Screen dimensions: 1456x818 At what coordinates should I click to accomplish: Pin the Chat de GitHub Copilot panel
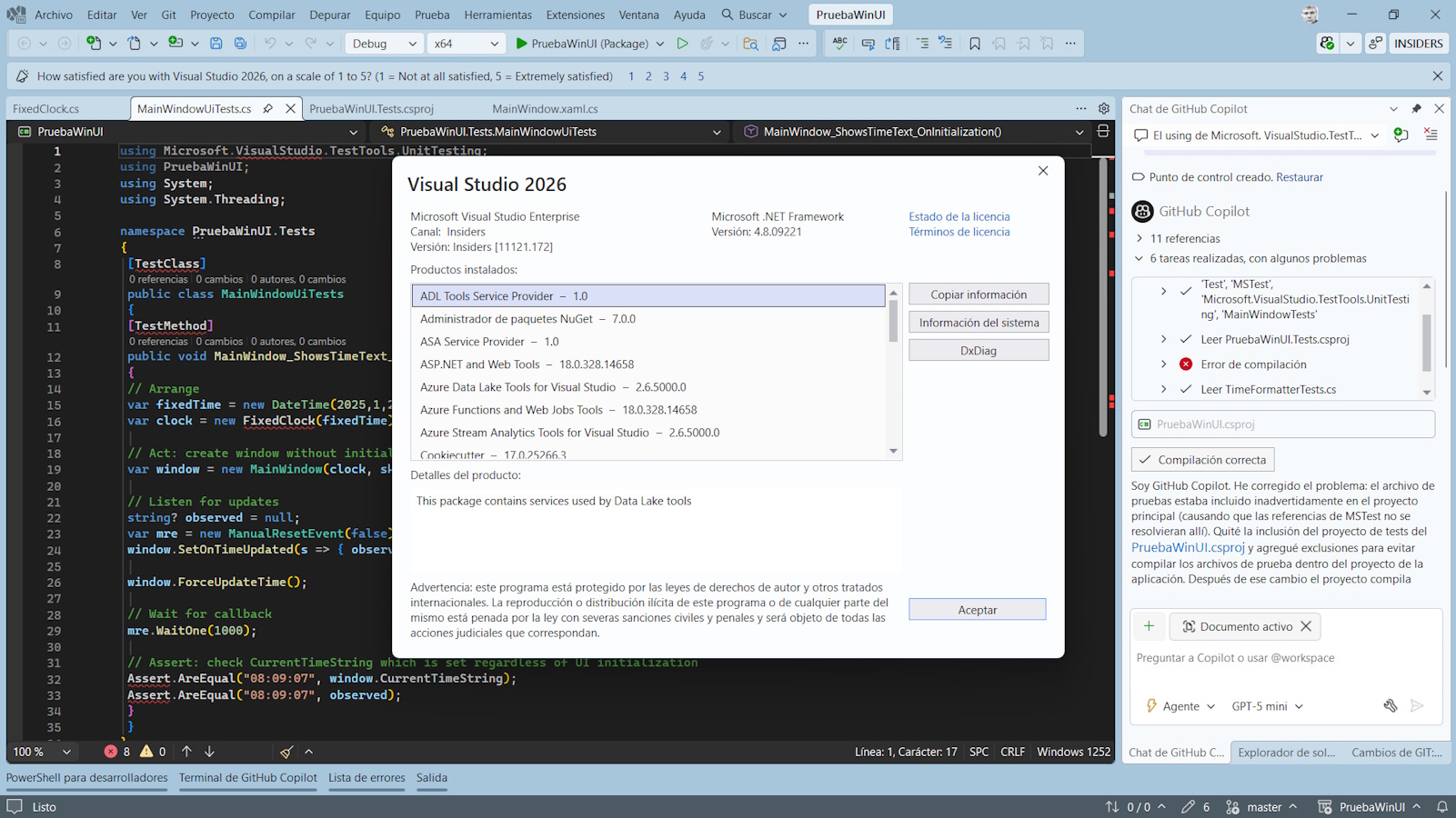click(1416, 108)
